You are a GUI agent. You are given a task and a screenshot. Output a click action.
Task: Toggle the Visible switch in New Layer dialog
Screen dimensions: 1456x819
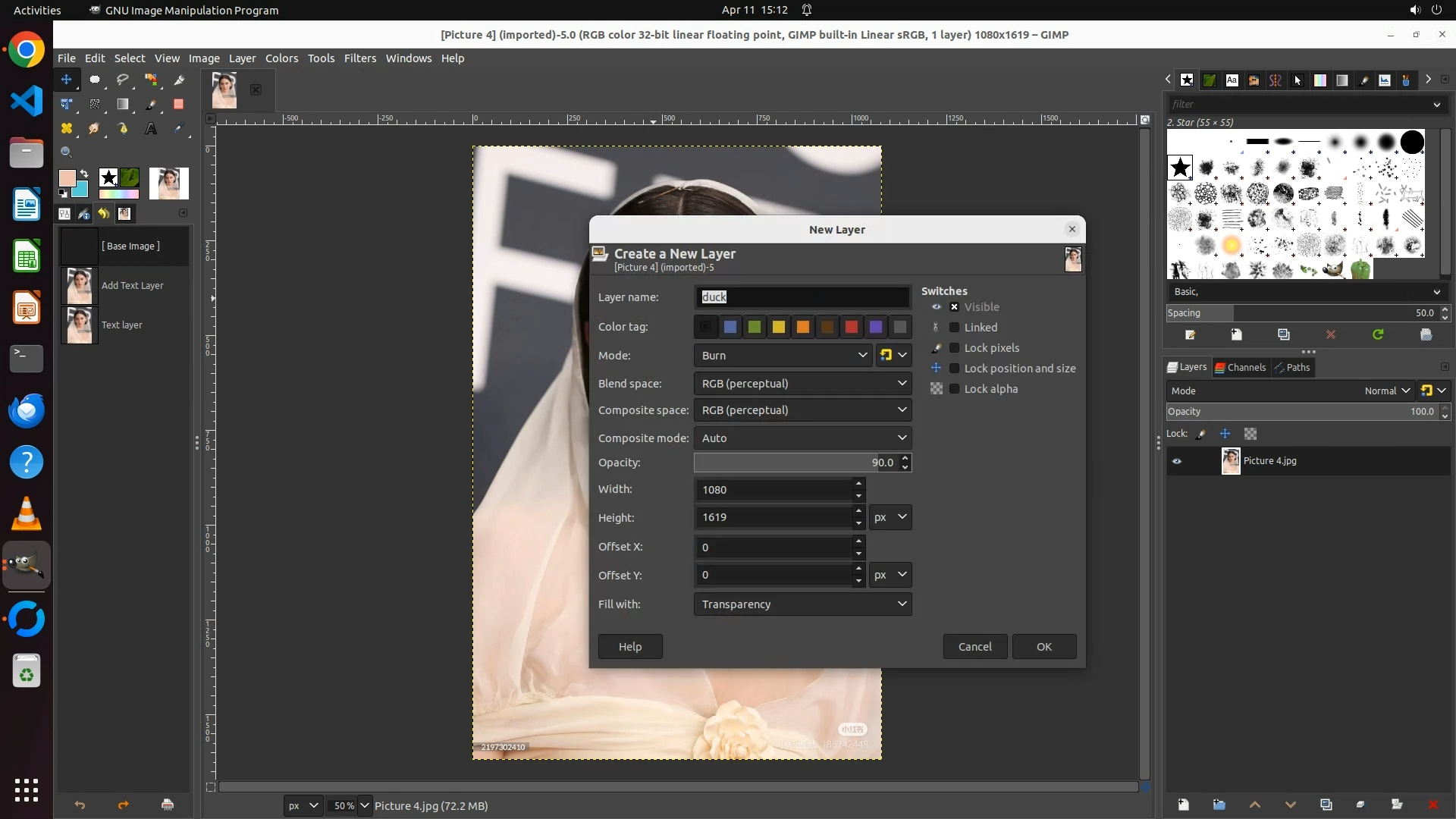click(954, 307)
